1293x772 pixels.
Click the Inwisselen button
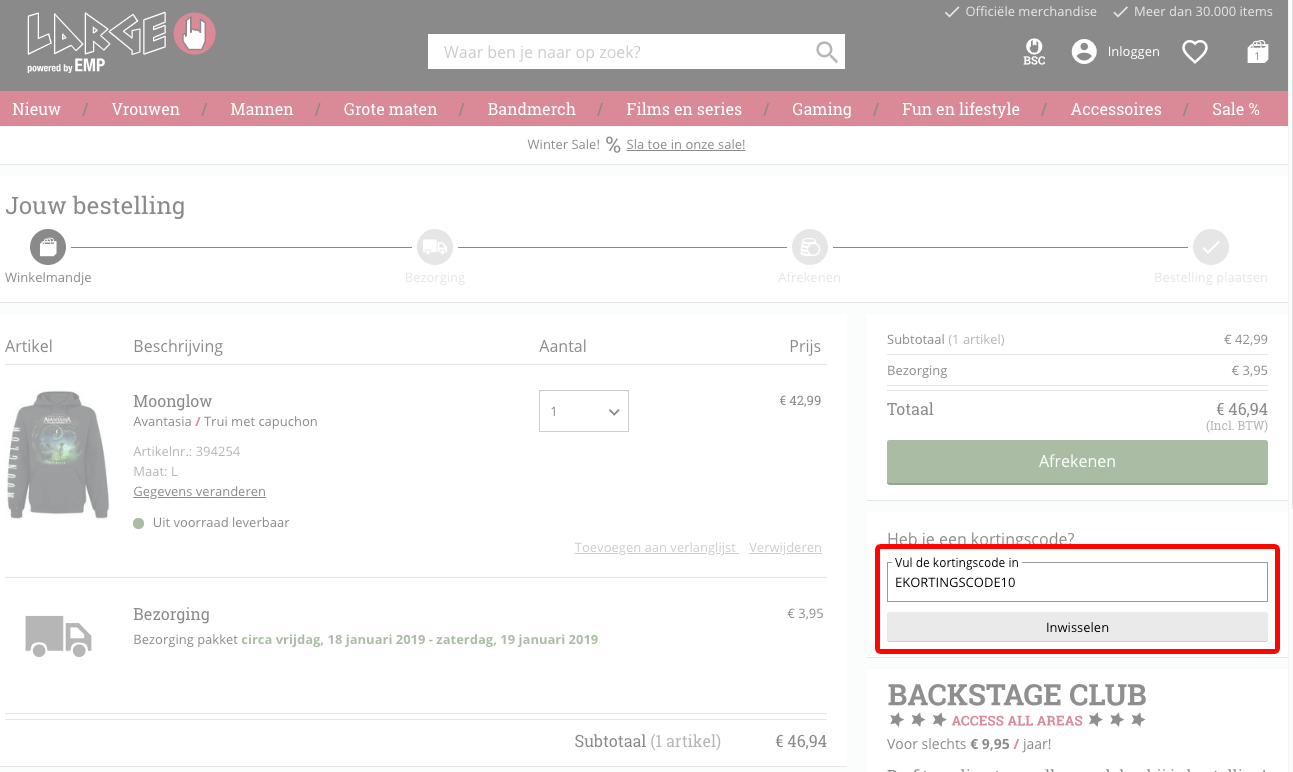[x=1077, y=627]
